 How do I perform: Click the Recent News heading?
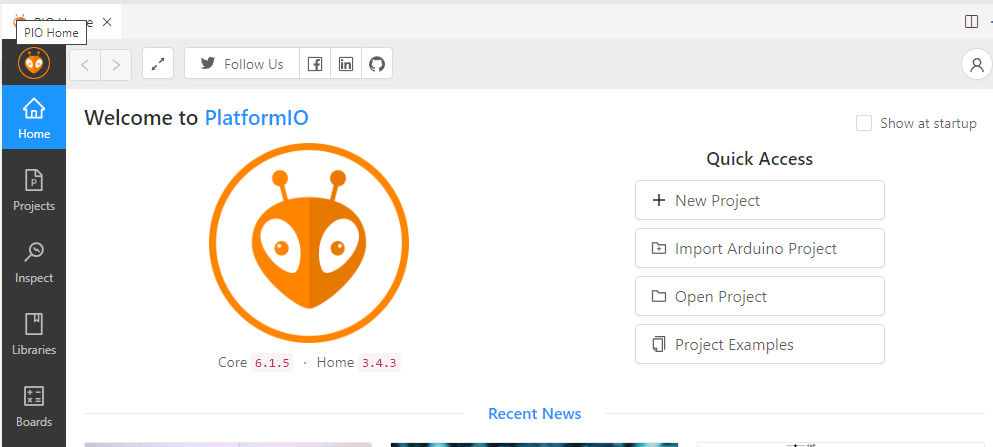(534, 413)
